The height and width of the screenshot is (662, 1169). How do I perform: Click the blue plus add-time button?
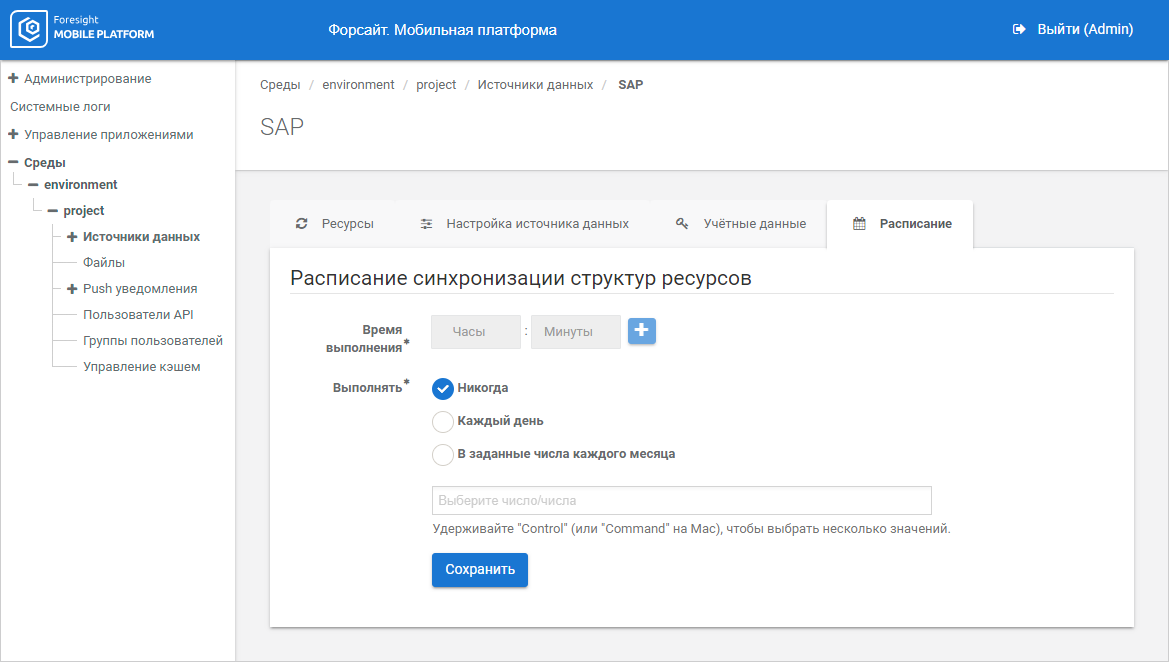642,331
